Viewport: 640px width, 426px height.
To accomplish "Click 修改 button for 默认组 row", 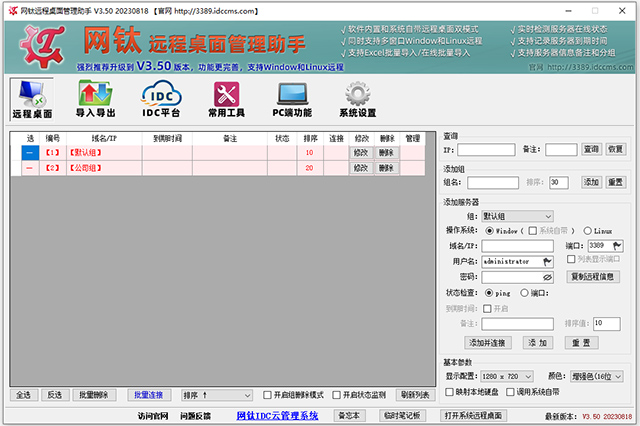I will click(x=361, y=153).
